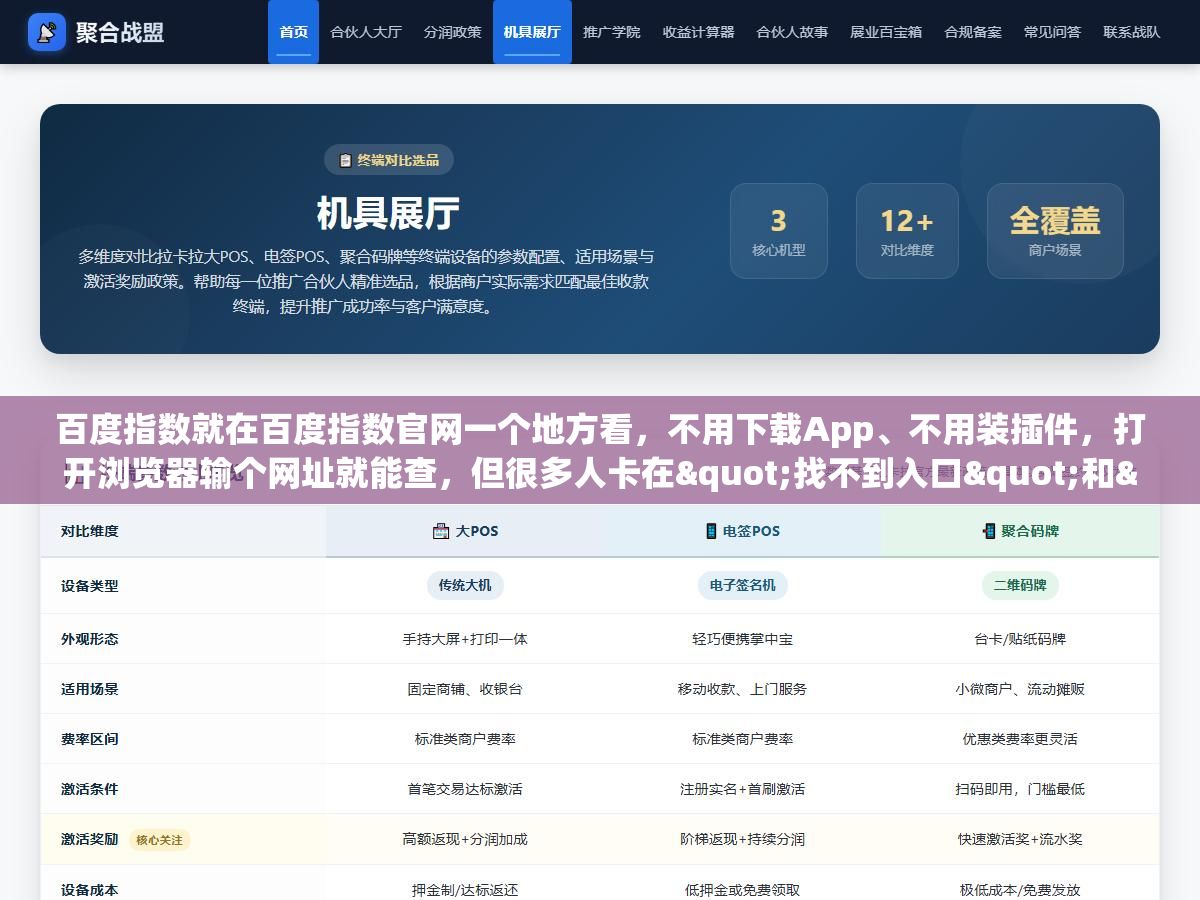Click the 阶梯返现+持续分润 cell

(x=742, y=839)
